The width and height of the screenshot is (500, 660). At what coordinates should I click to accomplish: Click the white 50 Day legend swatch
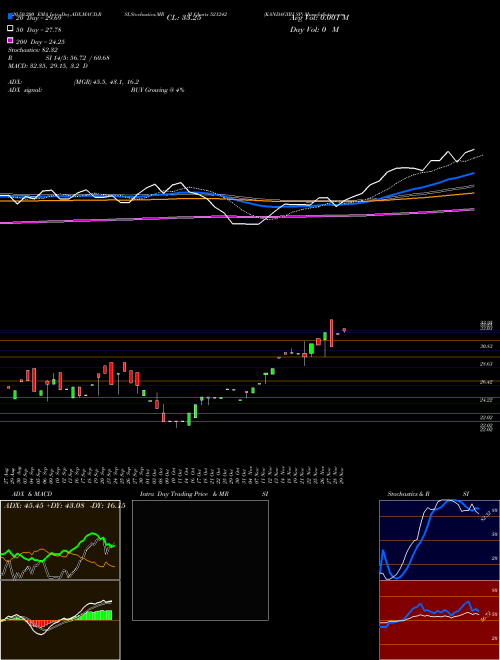coord(10,29)
